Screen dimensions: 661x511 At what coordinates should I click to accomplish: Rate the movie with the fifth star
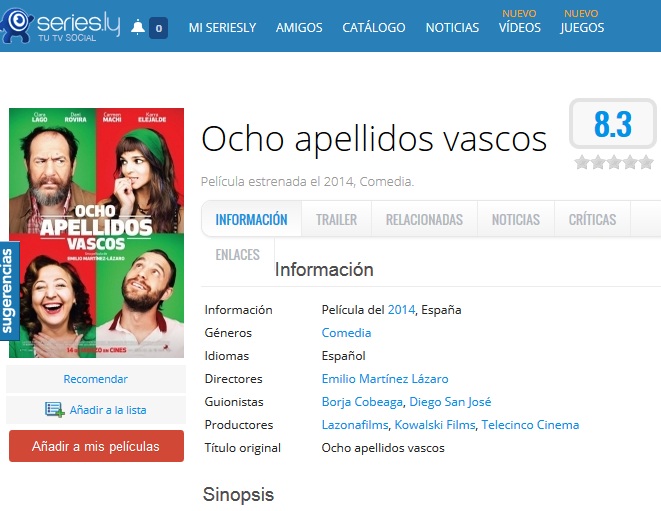pyautogui.click(x=646, y=162)
